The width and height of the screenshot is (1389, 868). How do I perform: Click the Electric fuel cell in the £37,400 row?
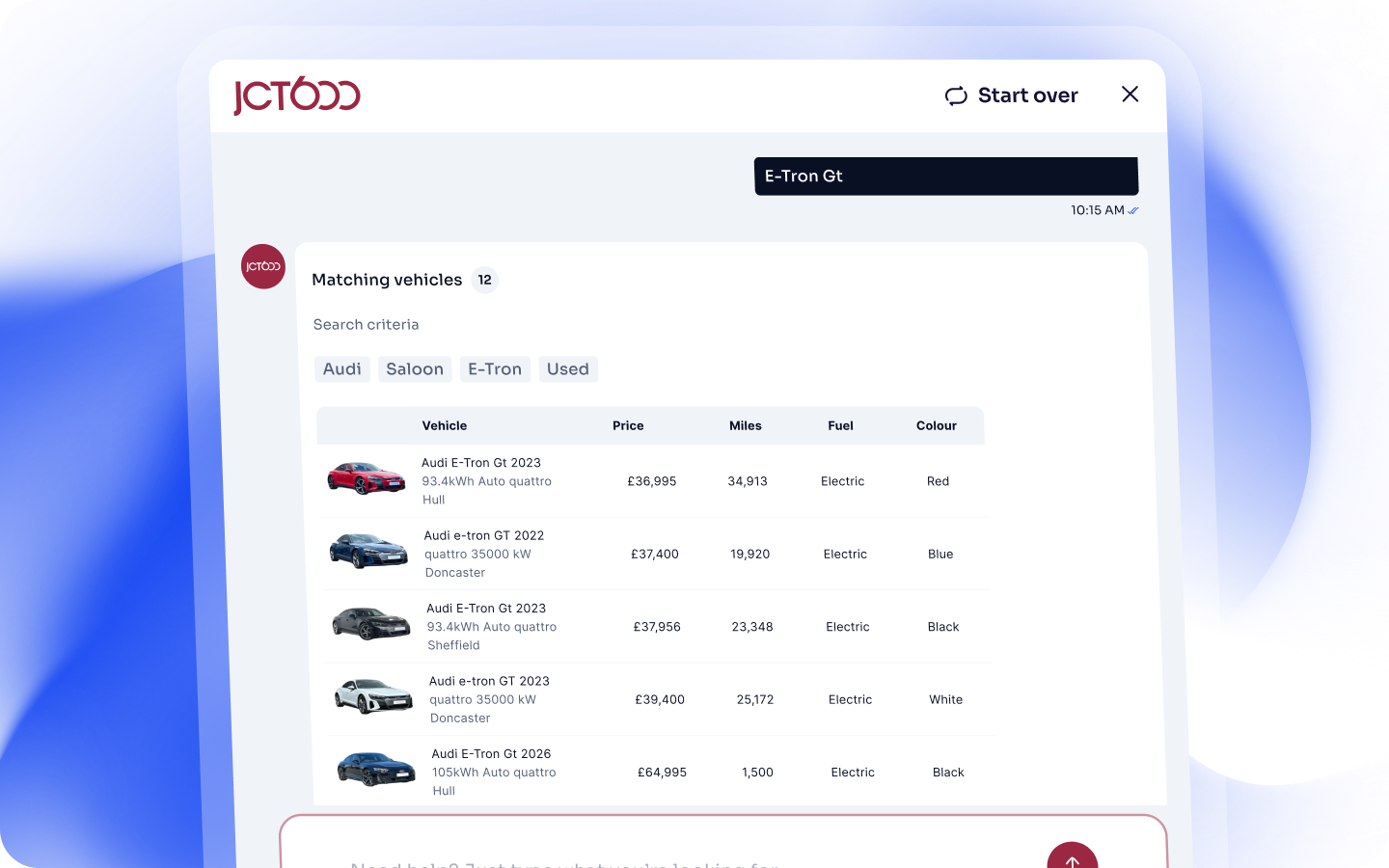click(845, 555)
